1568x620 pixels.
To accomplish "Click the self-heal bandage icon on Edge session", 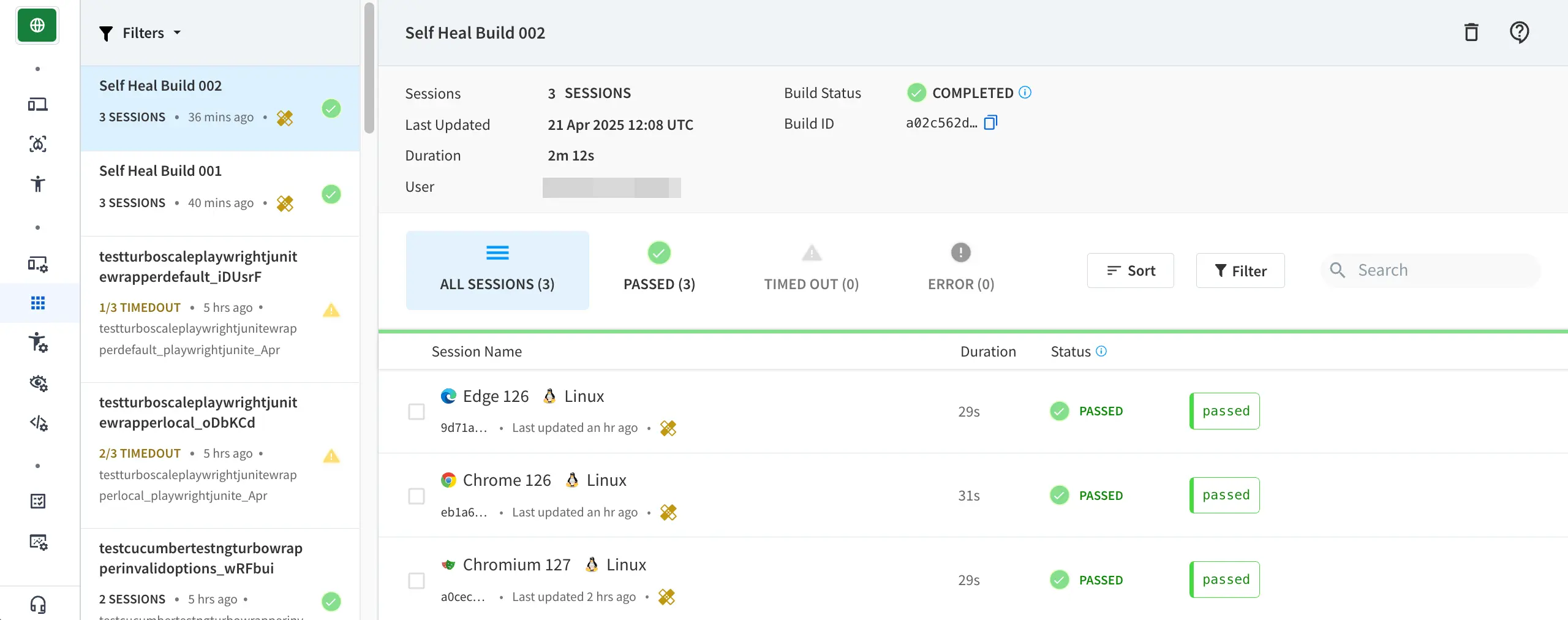I will point(668,428).
